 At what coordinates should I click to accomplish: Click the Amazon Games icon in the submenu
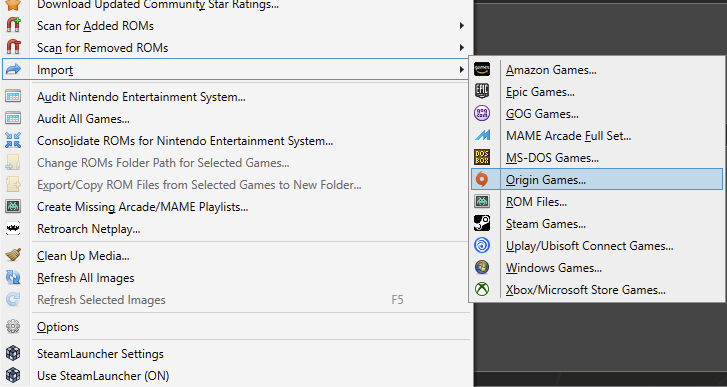click(x=482, y=70)
